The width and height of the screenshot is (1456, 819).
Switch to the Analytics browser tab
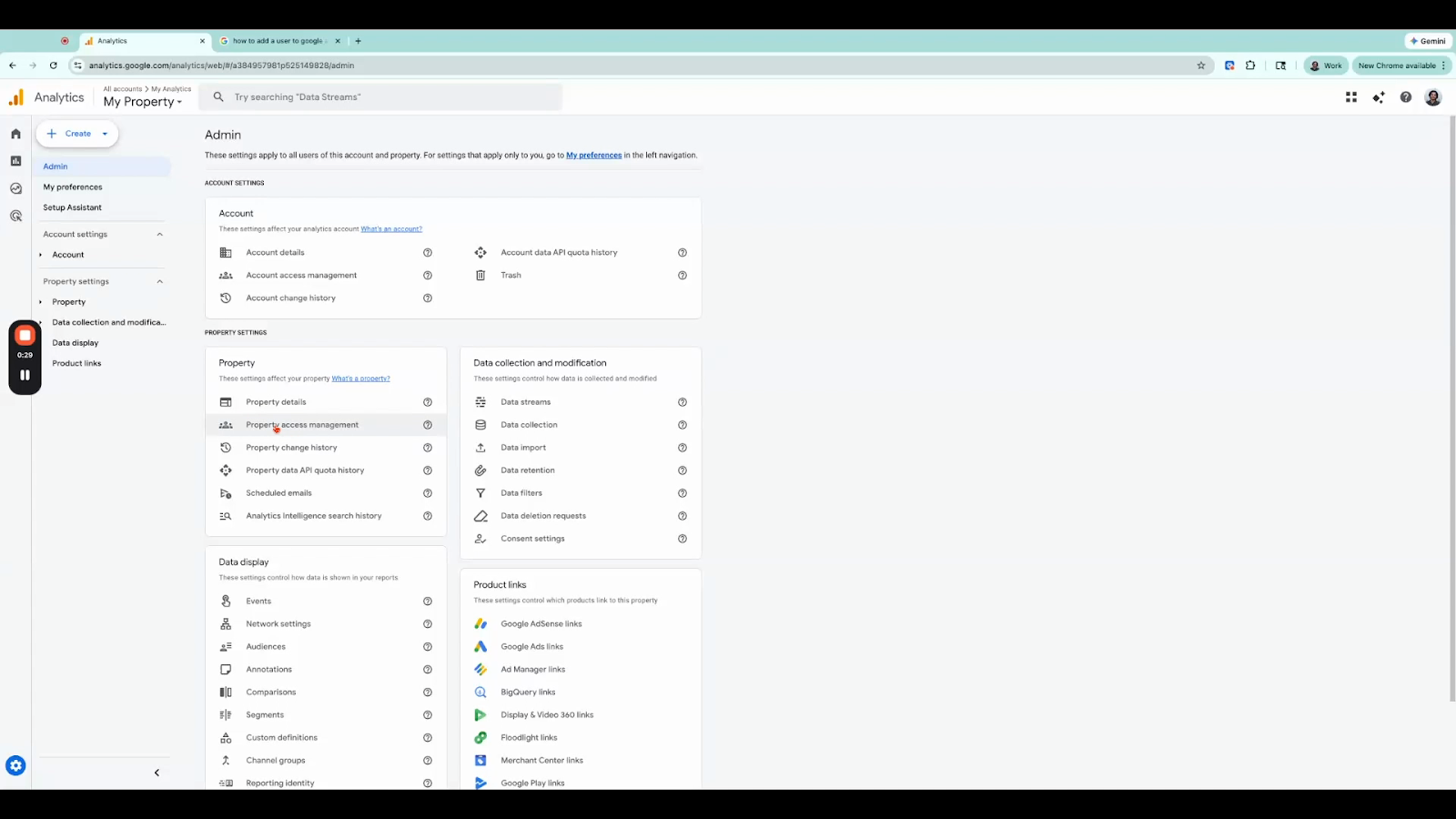[146, 41]
